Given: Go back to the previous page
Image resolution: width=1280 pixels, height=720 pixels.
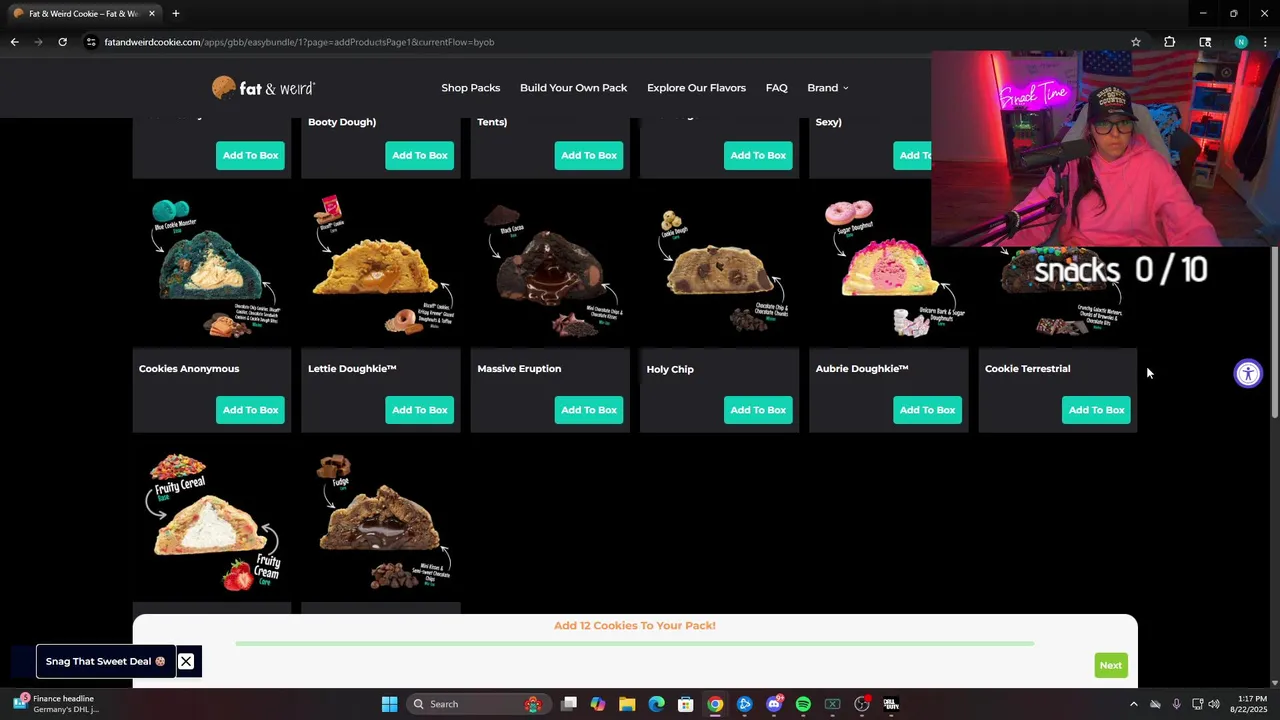Looking at the screenshot, I should (x=14, y=42).
